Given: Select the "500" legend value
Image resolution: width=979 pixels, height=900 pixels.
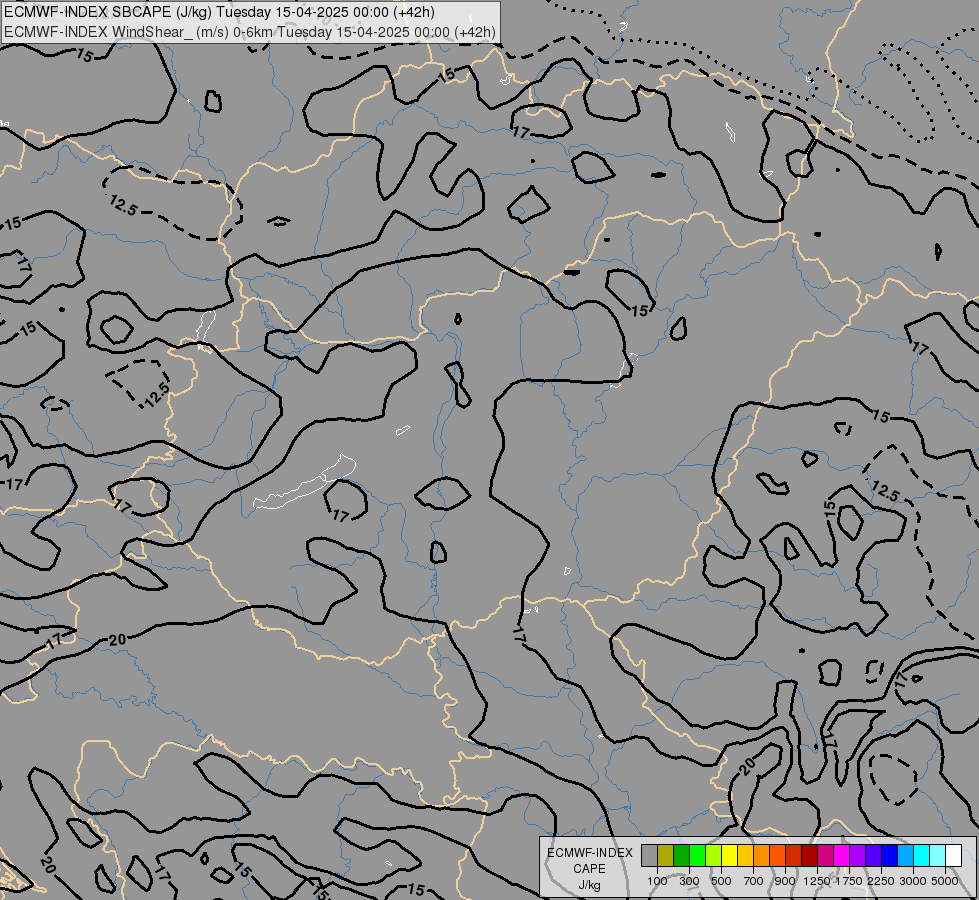Looking at the screenshot, I should click(721, 881).
